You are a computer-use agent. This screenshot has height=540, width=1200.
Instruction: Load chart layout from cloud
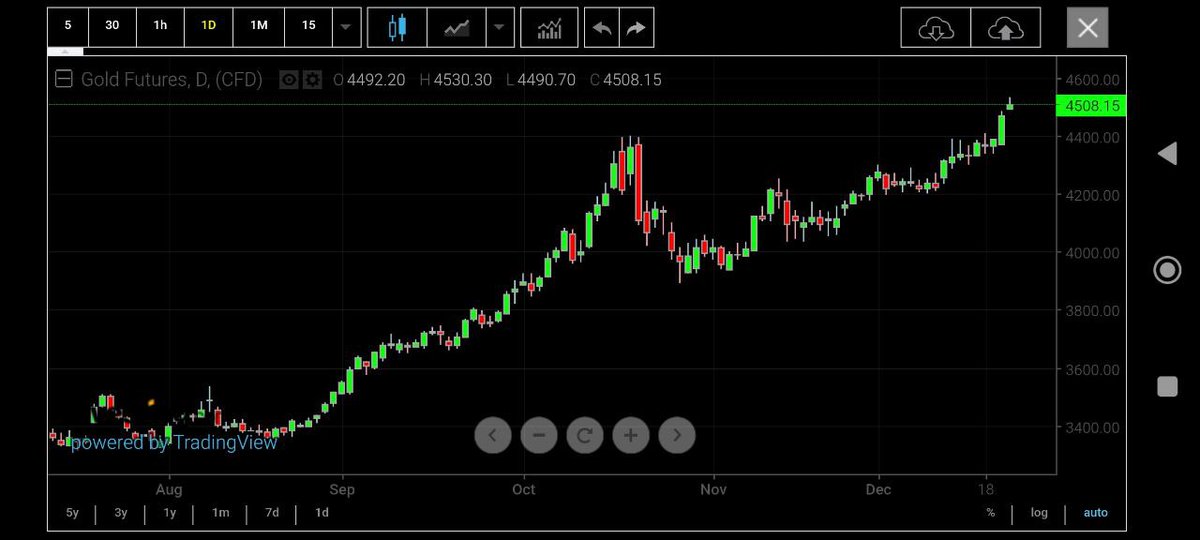click(936, 28)
